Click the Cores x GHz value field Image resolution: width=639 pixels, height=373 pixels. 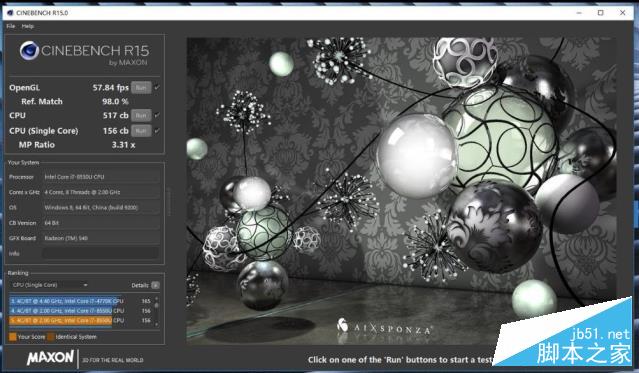(x=100, y=192)
